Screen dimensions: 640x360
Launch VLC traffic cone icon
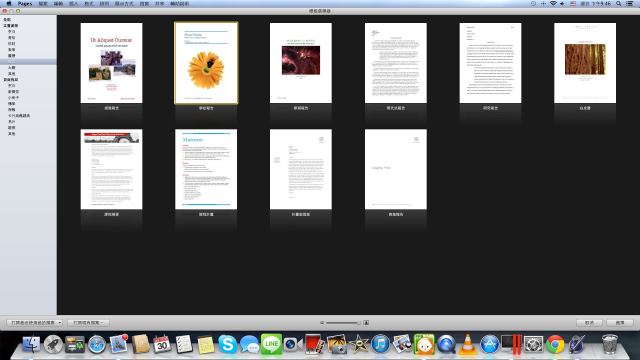pyautogui.click(x=468, y=344)
